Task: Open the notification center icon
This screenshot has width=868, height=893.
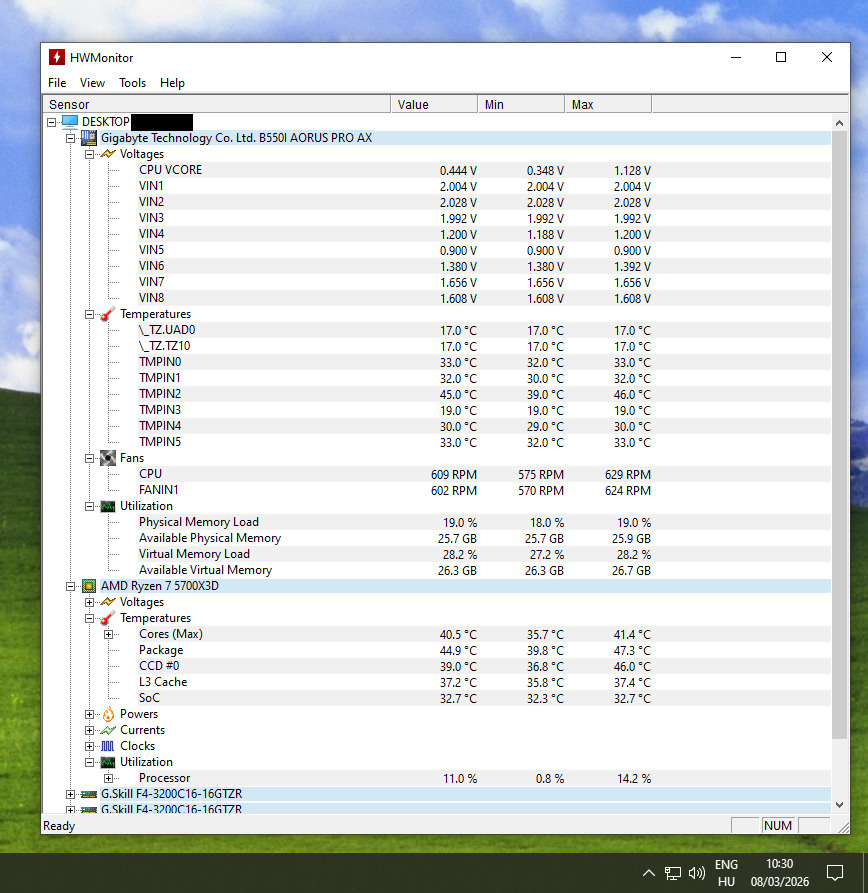Action: [835, 872]
